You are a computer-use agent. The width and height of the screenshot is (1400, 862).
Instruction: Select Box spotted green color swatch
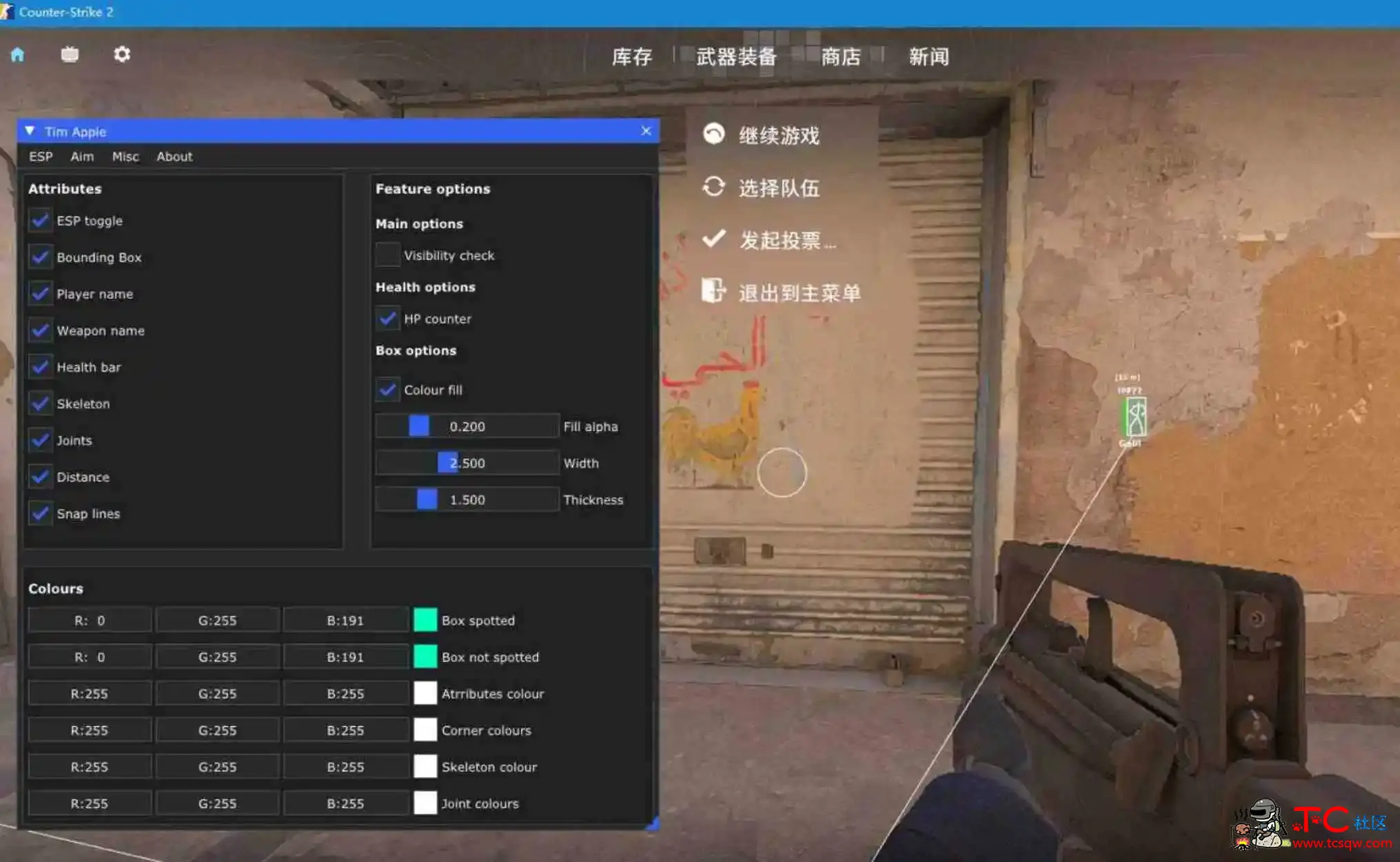424,619
